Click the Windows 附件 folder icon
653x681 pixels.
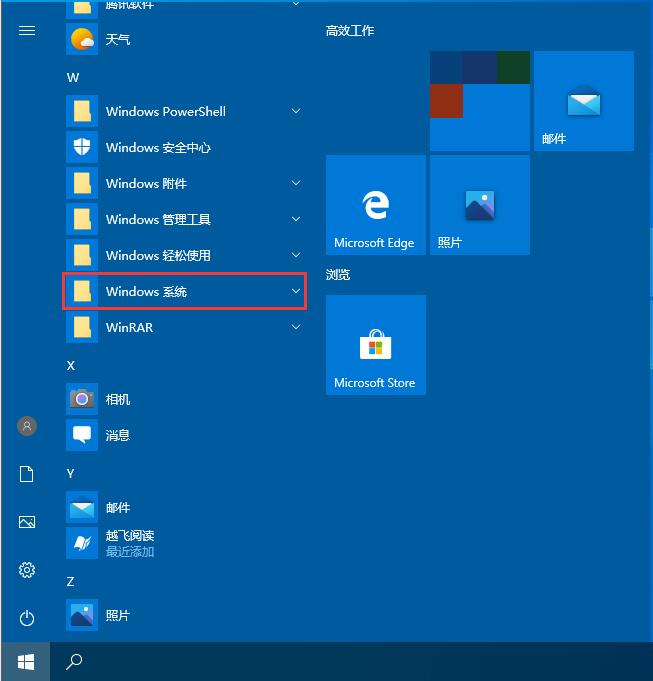pos(82,183)
